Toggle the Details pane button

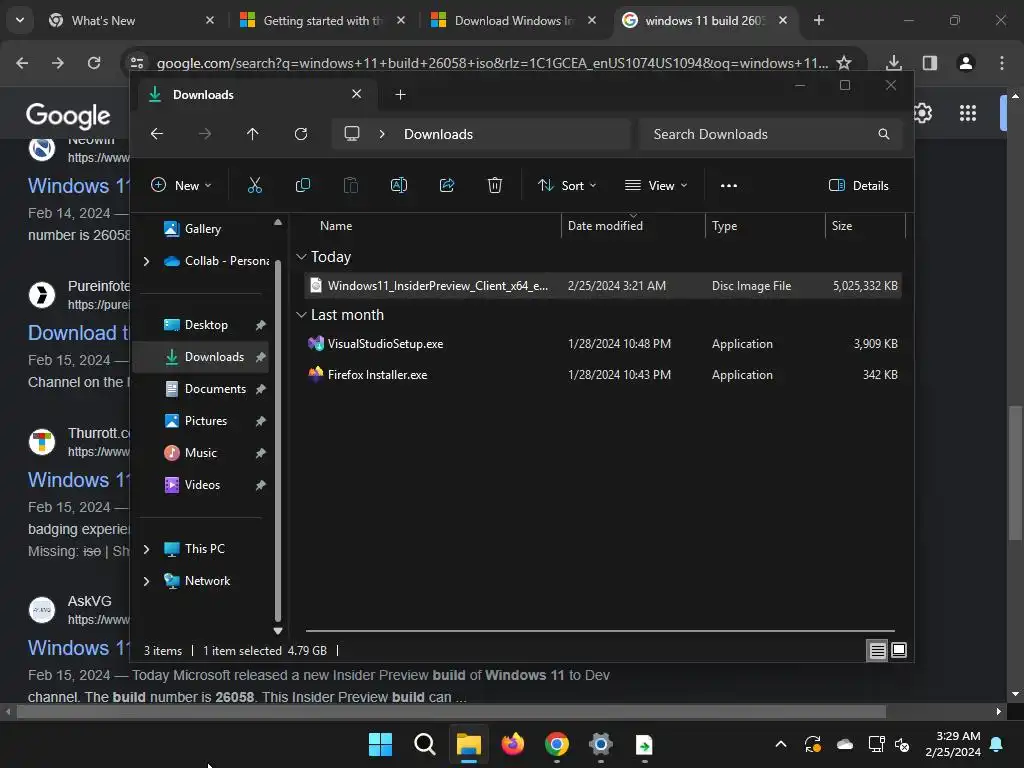point(858,185)
